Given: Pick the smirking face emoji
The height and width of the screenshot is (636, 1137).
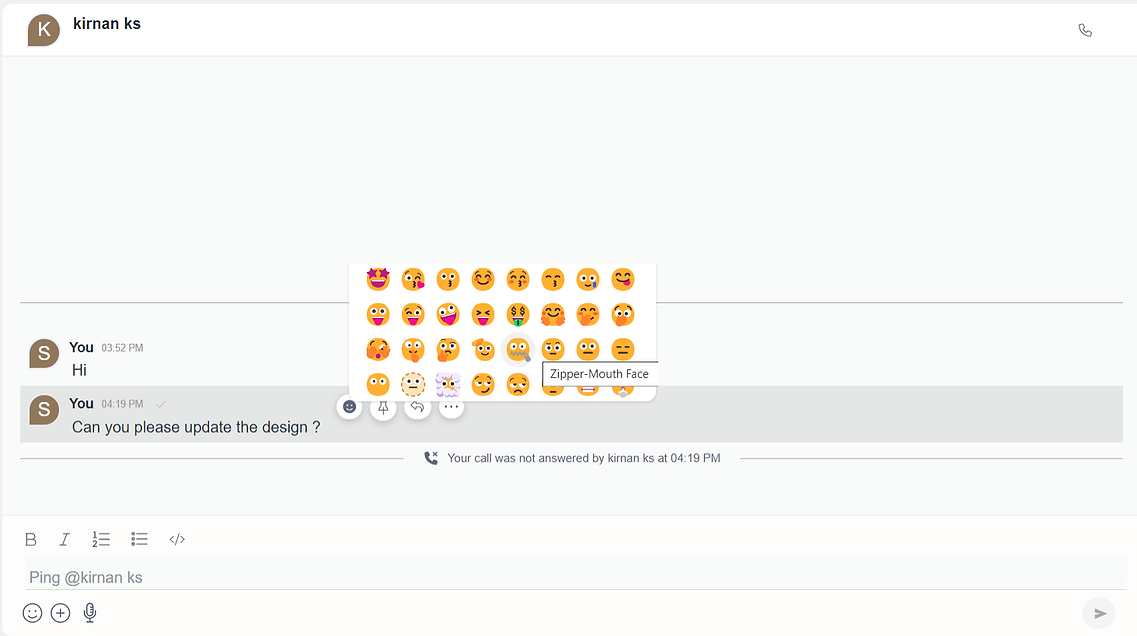Looking at the screenshot, I should point(483,384).
